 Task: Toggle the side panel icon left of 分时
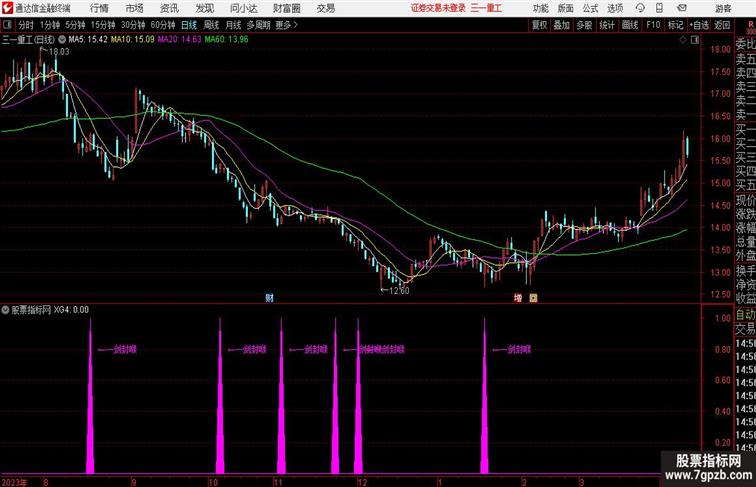click(7, 25)
